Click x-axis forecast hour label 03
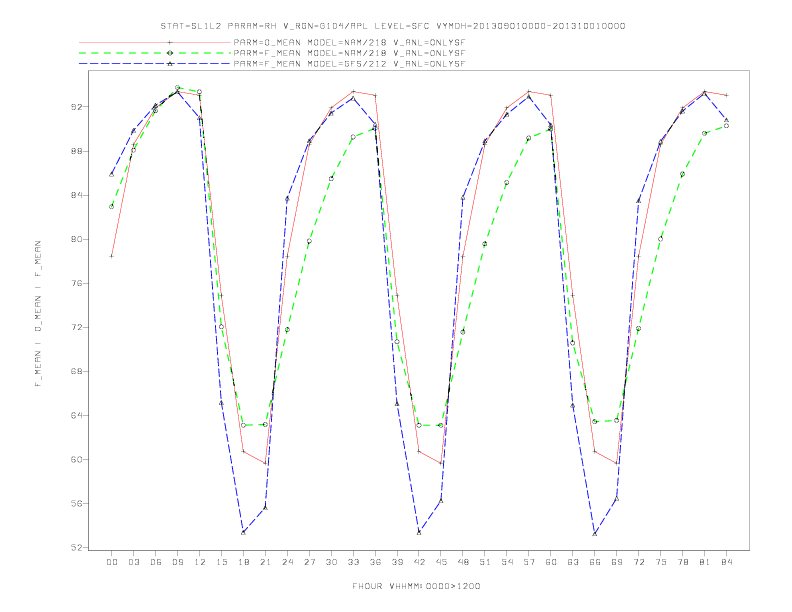 (x=133, y=562)
